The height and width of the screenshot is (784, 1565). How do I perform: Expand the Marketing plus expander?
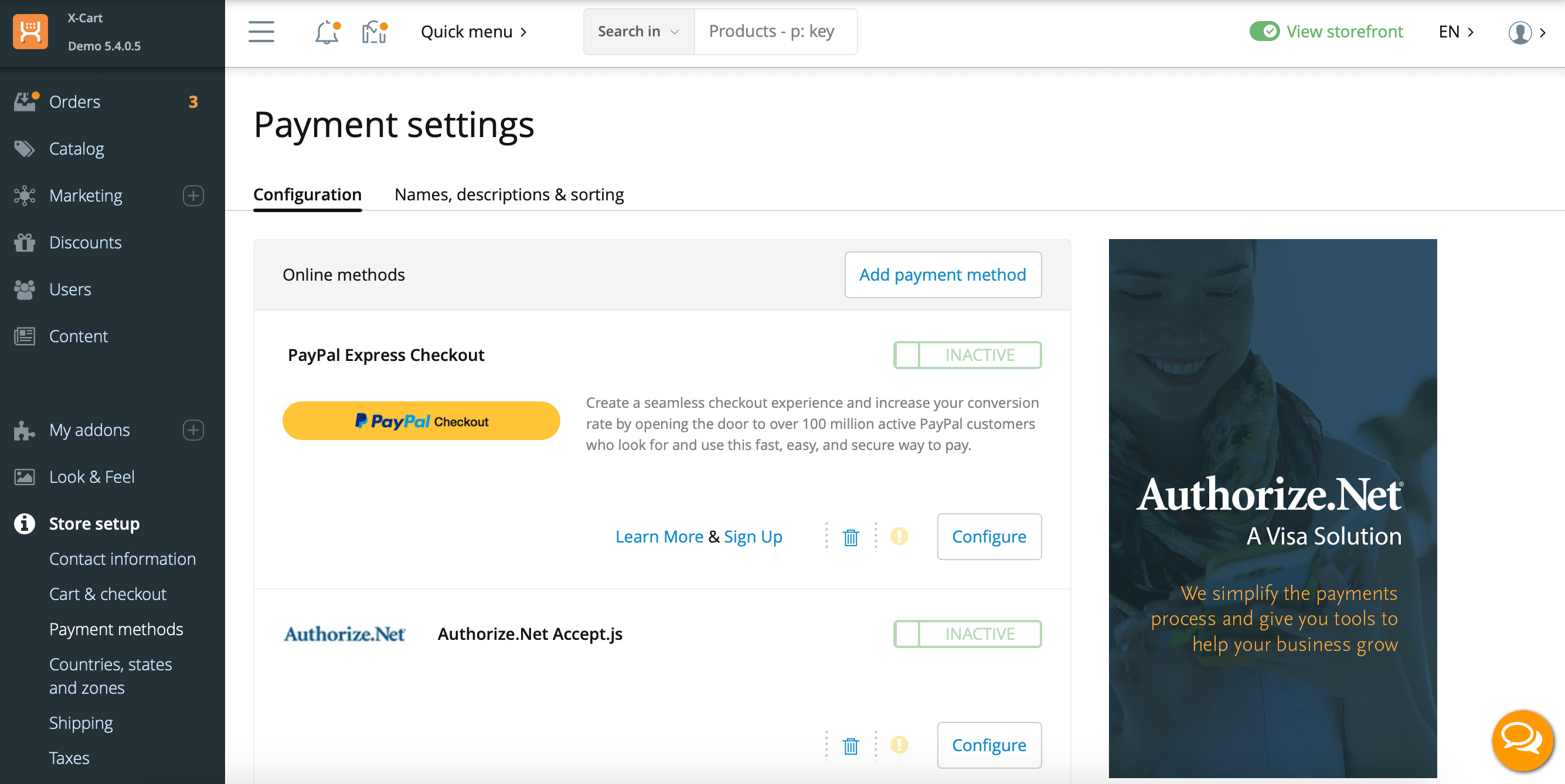pyautogui.click(x=193, y=196)
